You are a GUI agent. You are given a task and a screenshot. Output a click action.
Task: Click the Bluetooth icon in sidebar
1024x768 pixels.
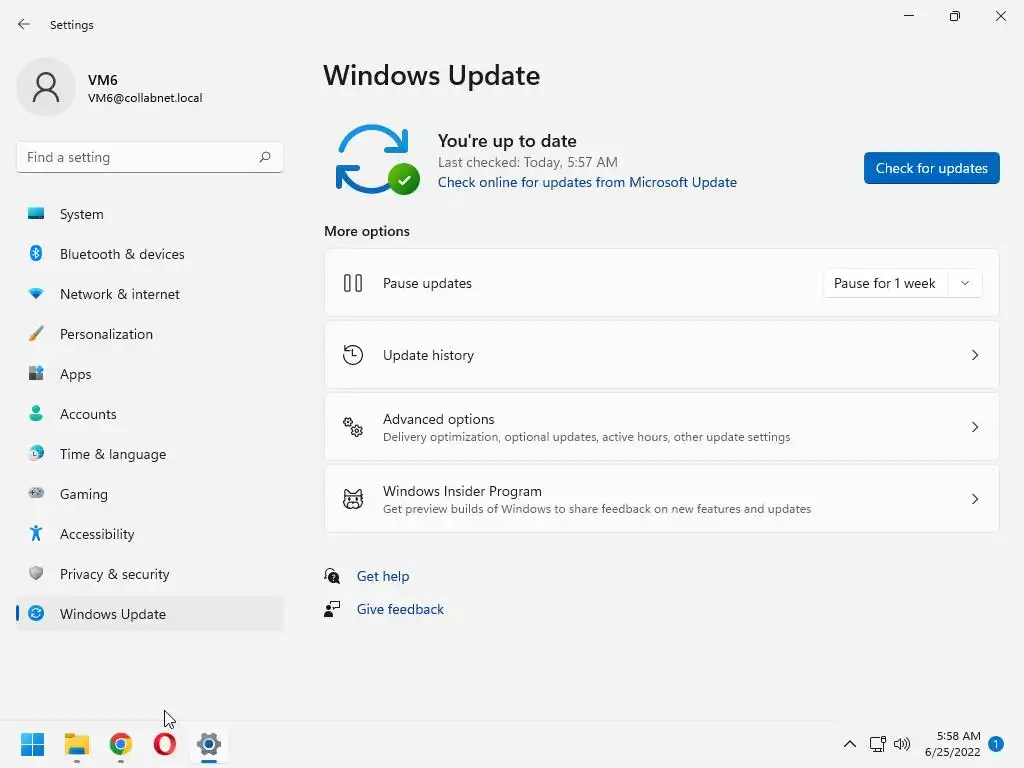(36, 253)
